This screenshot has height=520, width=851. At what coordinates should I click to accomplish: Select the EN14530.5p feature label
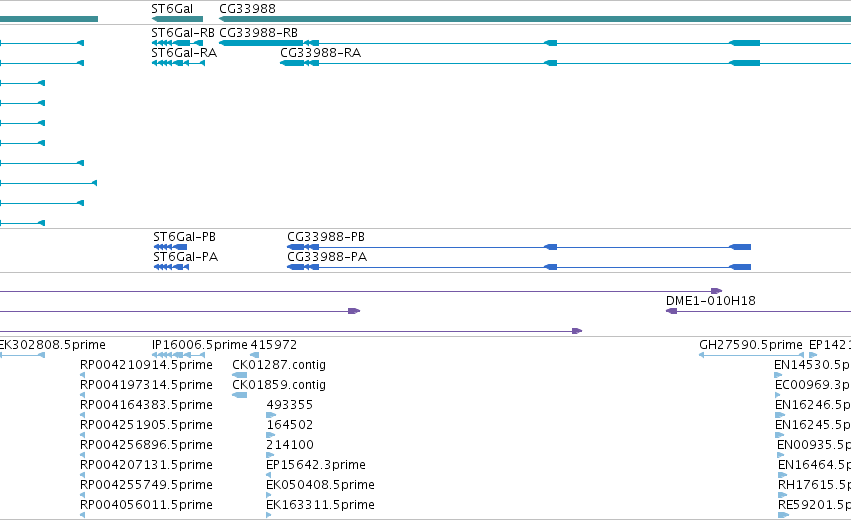coord(812,365)
